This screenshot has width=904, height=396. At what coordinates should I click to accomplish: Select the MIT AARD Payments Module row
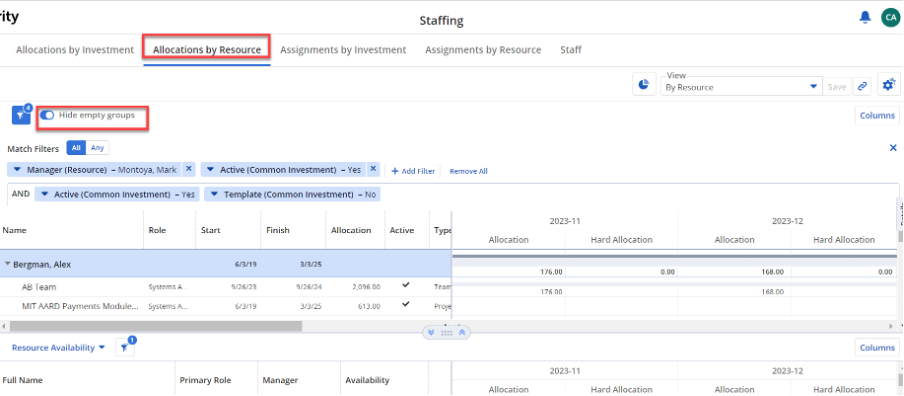[x=80, y=306]
